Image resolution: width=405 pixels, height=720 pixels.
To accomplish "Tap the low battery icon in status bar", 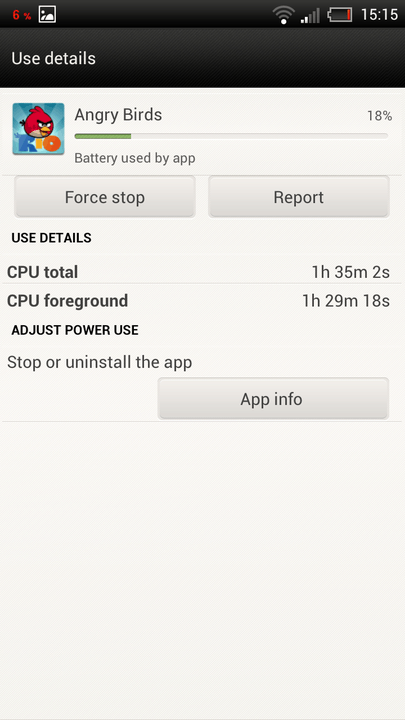I will tap(340, 15).
